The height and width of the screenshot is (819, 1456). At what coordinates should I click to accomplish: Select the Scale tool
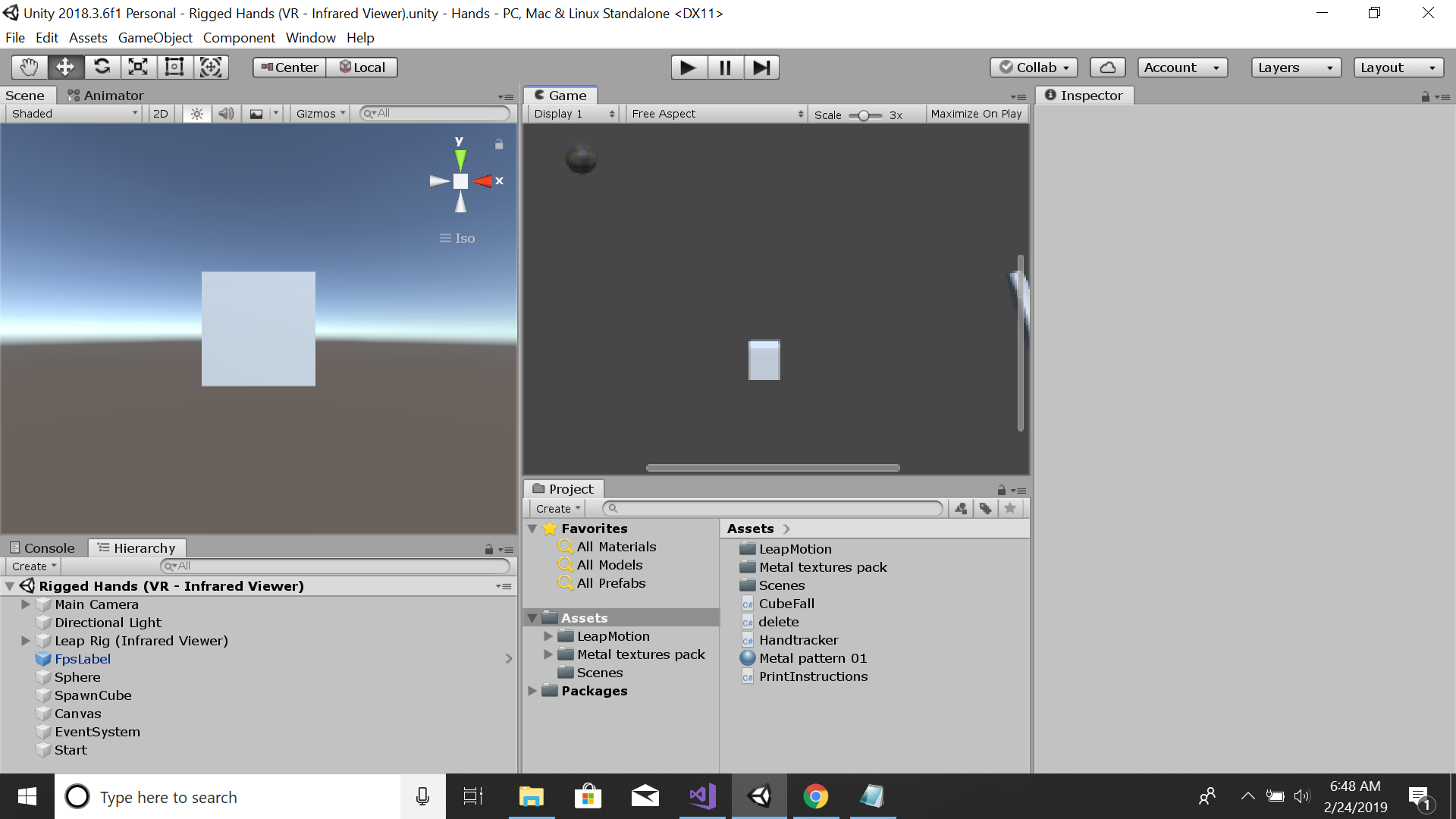[x=138, y=67]
